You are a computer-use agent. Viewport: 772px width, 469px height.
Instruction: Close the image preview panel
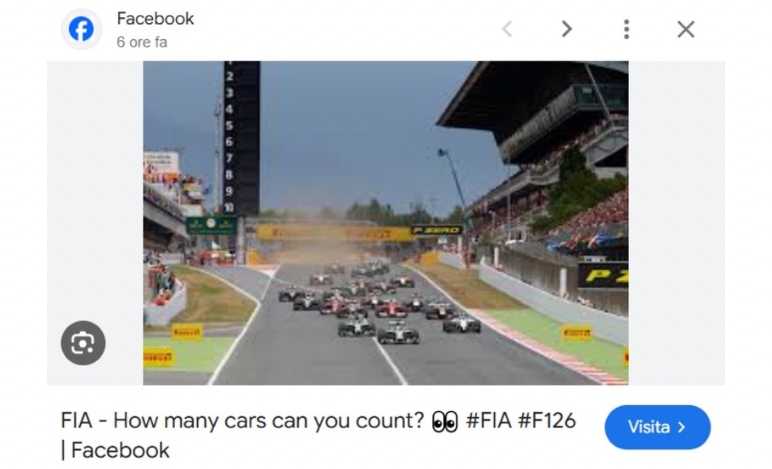pos(686,29)
